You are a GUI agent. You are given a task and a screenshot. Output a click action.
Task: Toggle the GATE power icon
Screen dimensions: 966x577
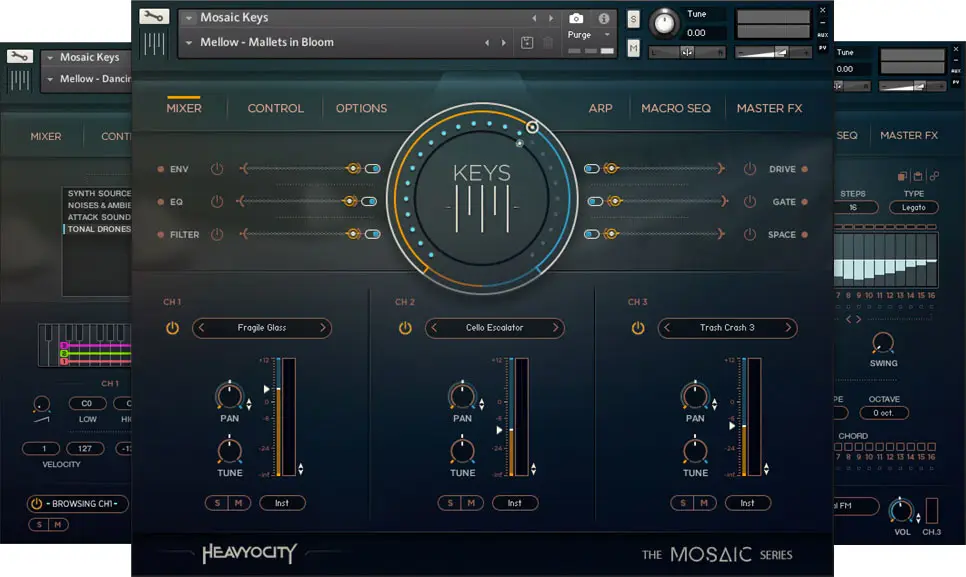pos(749,201)
